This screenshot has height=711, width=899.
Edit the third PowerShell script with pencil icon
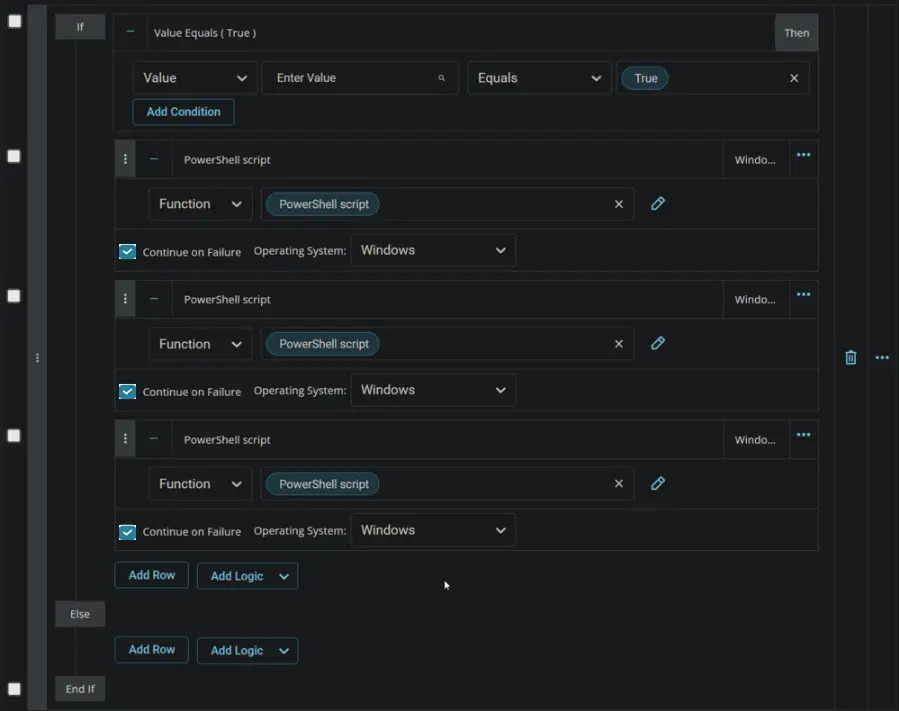[658, 483]
